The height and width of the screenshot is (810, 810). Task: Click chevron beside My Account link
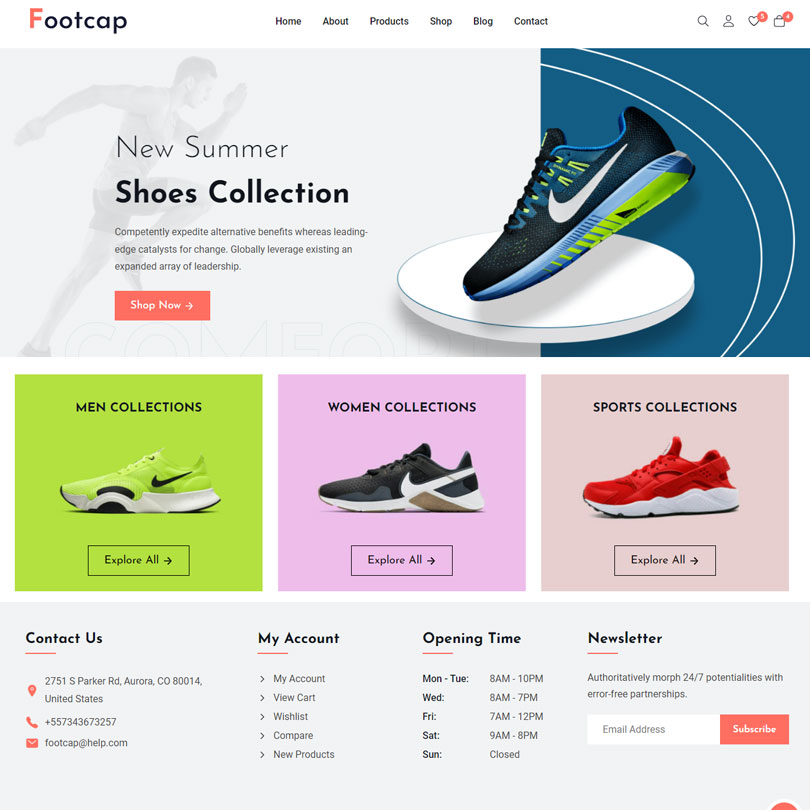click(x=262, y=679)
